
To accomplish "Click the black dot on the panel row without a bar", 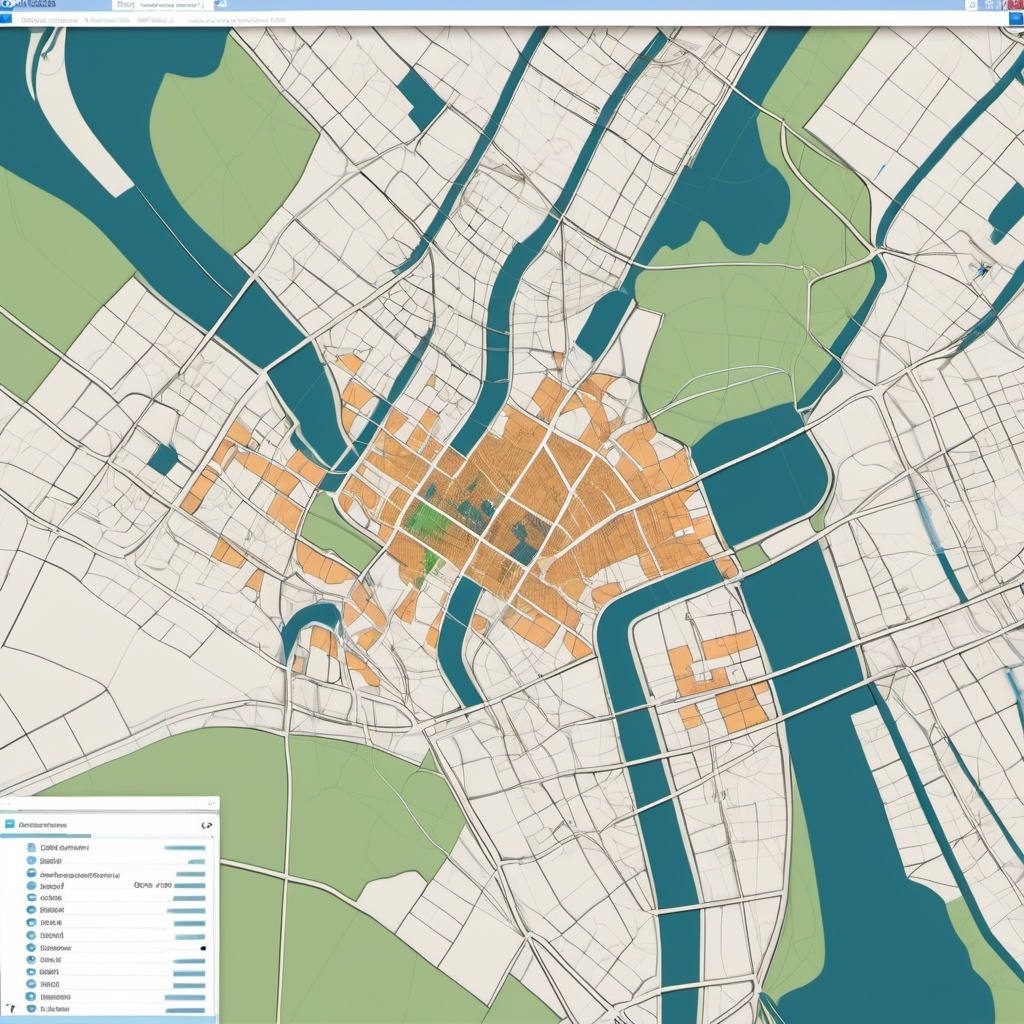I will pos(203,948).
